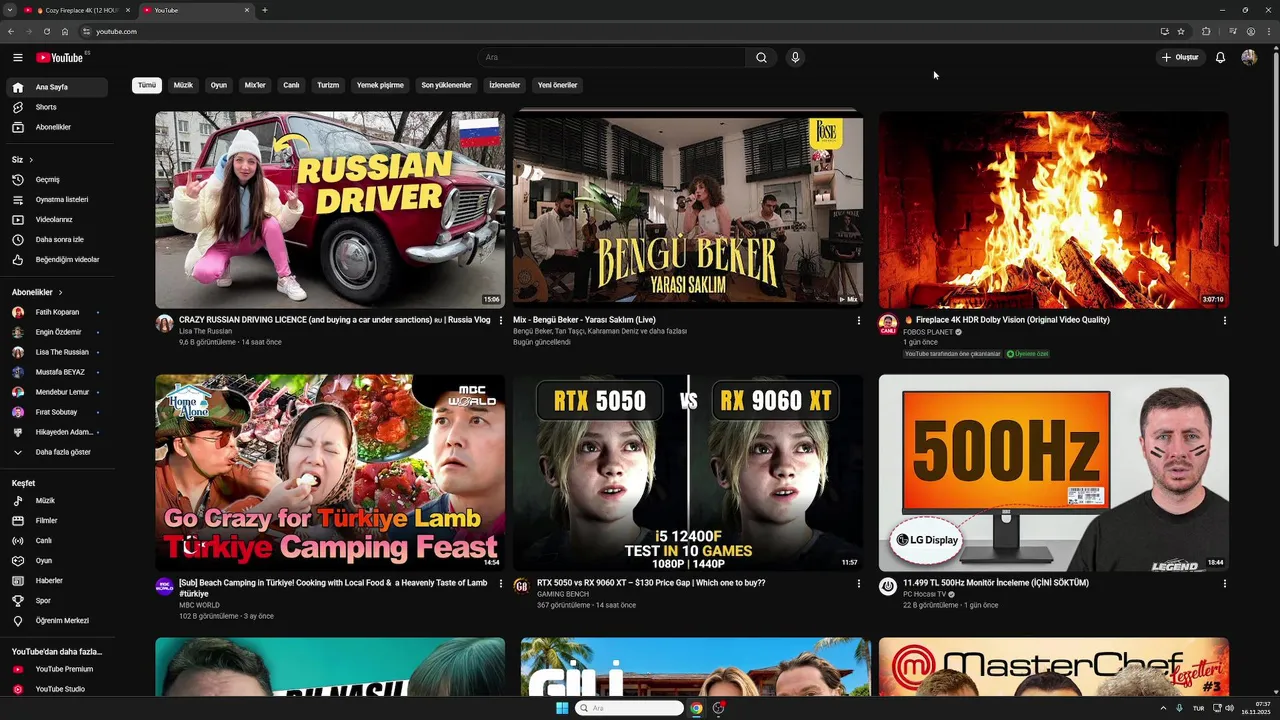This screenshot has height=720, width=1280.
Task: Open Lisa The Russian sidebar channel
Action: (56, 352)
